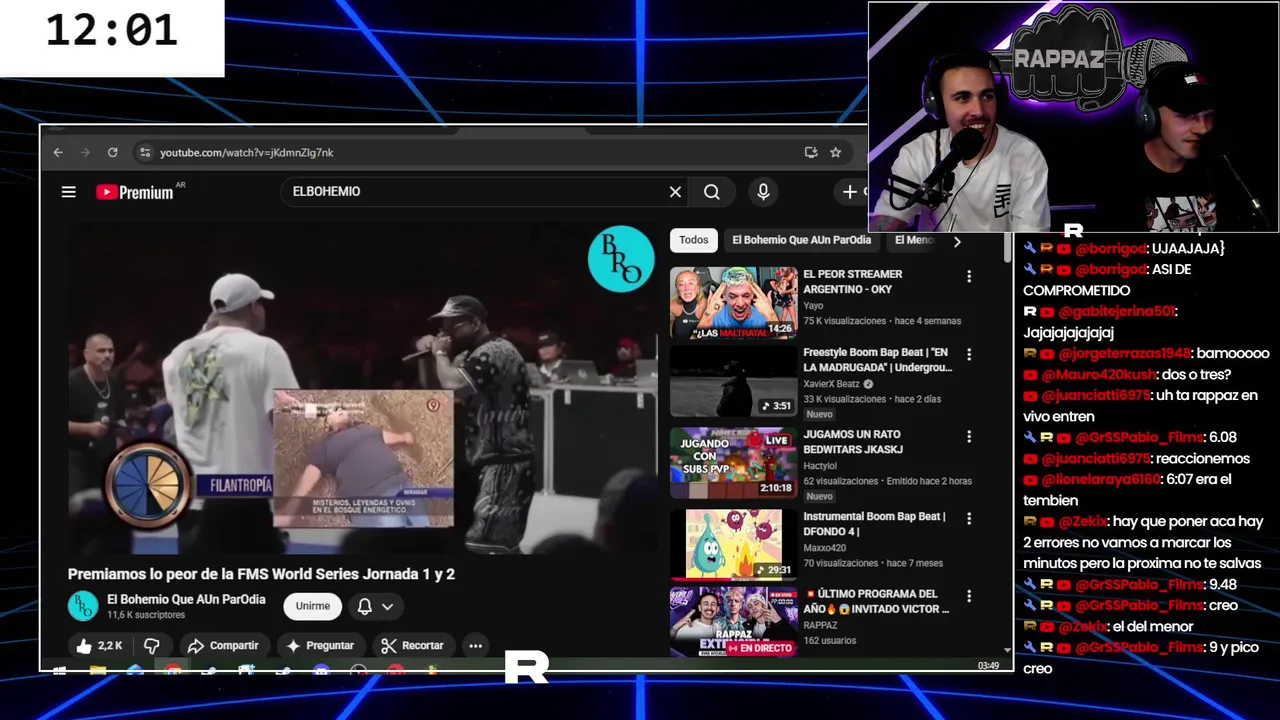Image resolution: width=1280 pixels, height=720 pixels.
Task: Open options for EL PEOR STREAMER ARGENTINO video
Action: pos(968,277)
